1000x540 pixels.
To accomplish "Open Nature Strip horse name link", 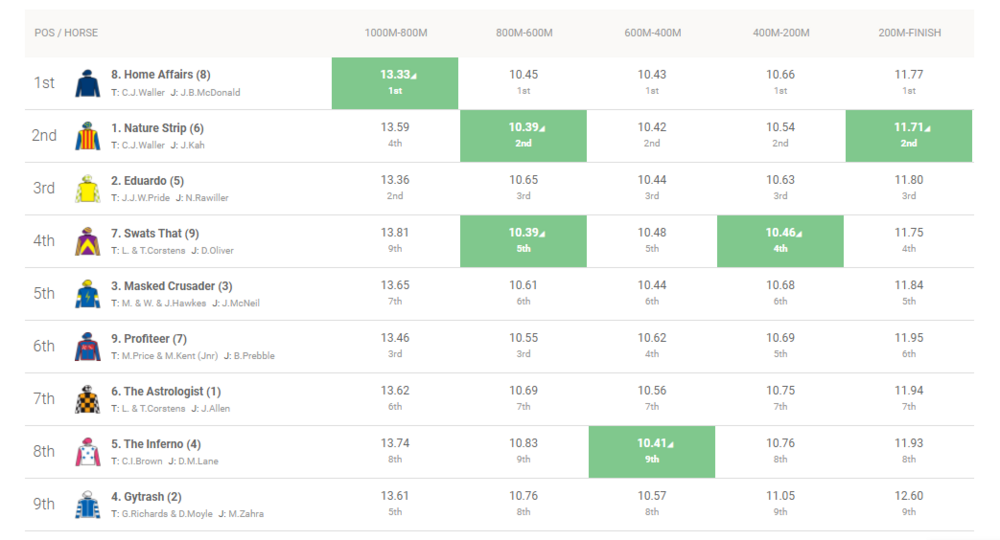I will click(157, 128).
